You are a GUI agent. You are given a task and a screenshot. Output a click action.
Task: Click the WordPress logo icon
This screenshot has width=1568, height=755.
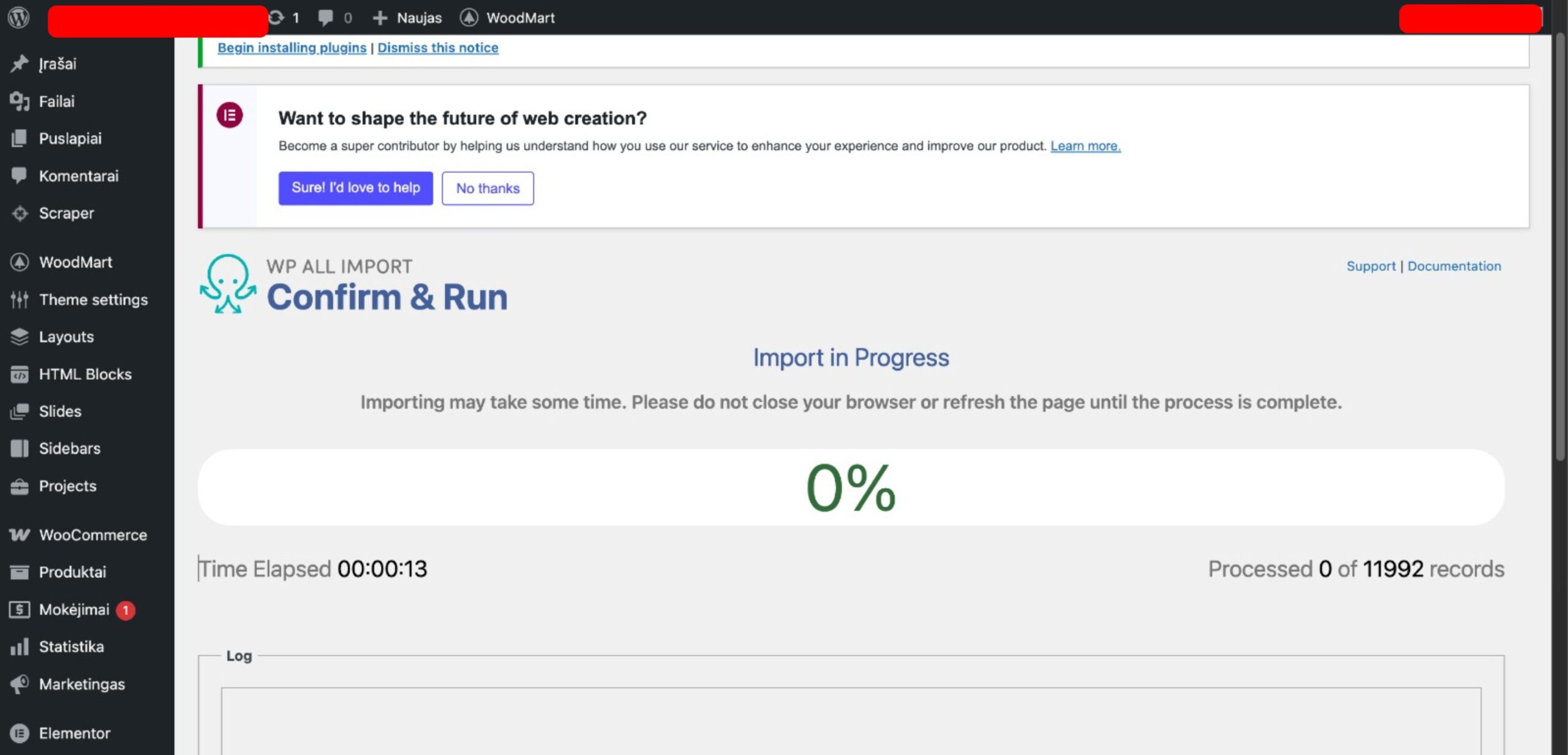click(x=18, y=17)
